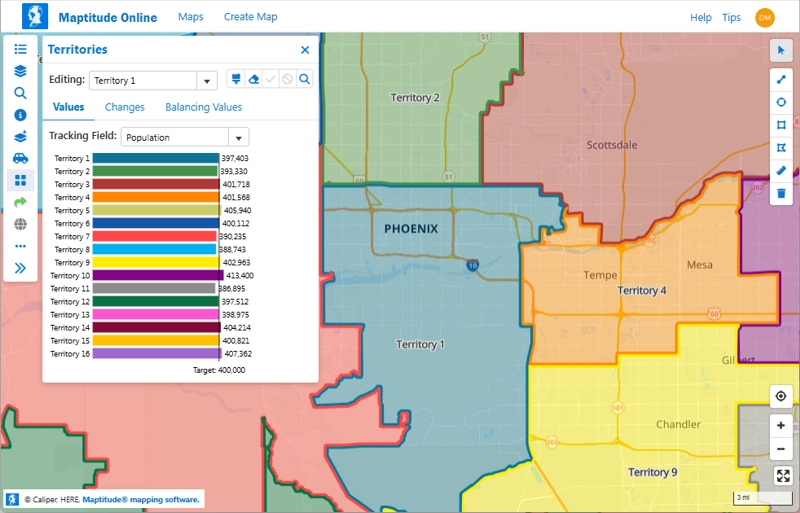The height and width of the screenshot is (513, 800).
Task: Open the map layers sidebar icon
Action: click(20, 71)
